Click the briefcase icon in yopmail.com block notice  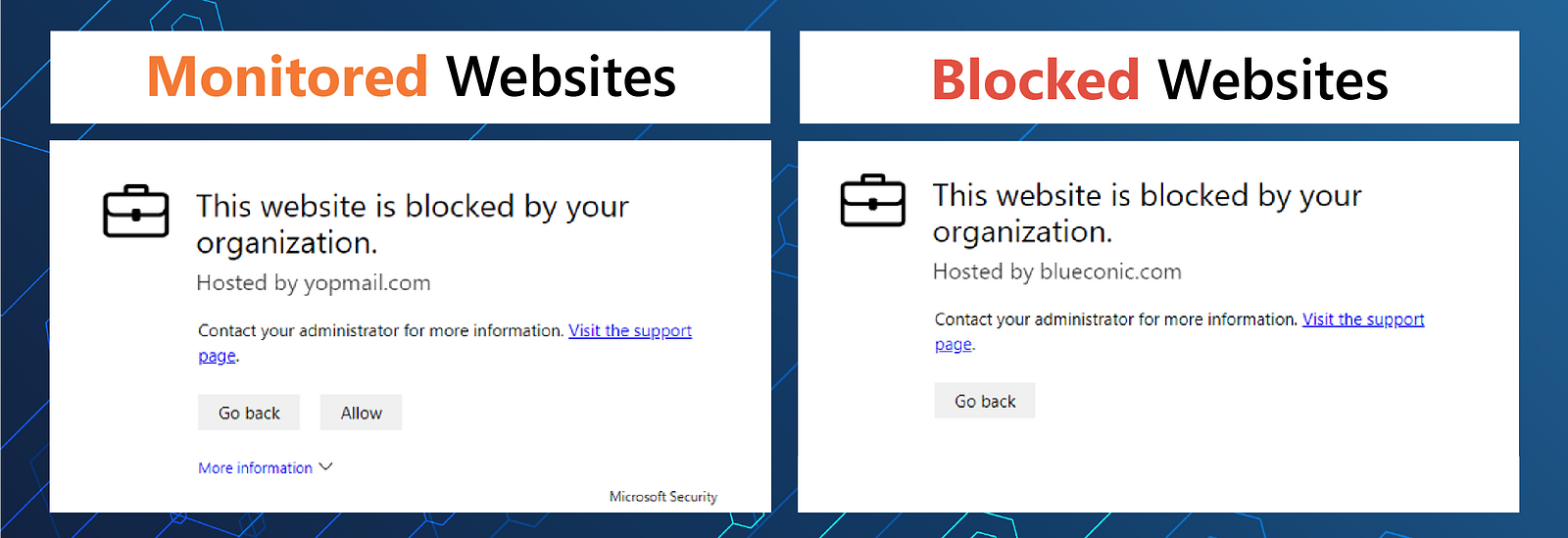click(x=136, y=211)
